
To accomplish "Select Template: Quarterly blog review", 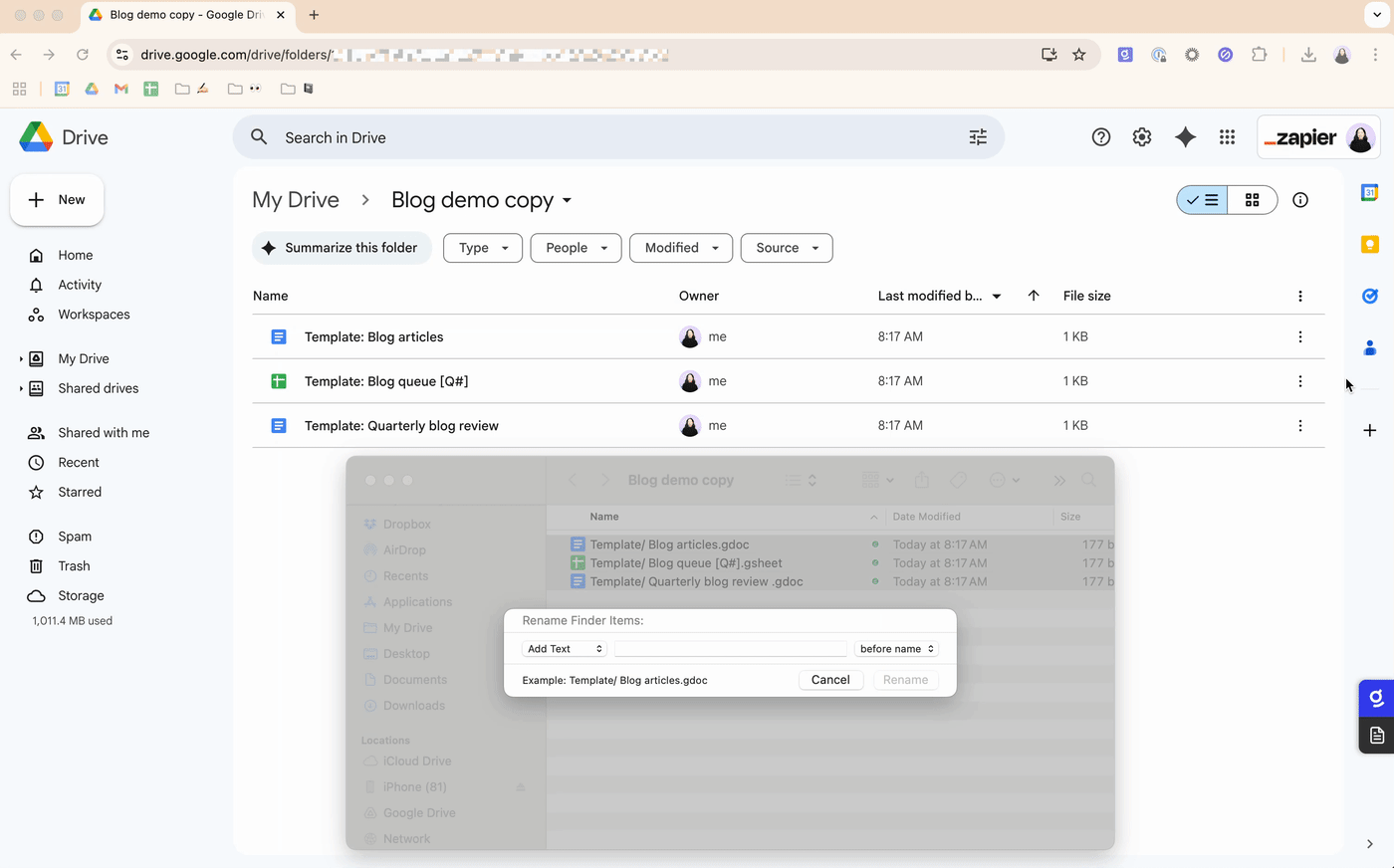I will pyautogui.click(x=401, y=426).
